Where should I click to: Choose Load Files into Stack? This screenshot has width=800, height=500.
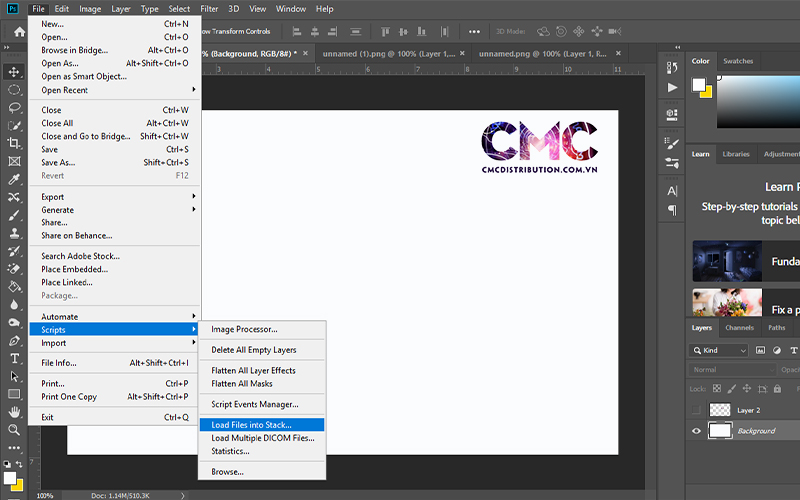pyautogui.click(x=262, y=424)
